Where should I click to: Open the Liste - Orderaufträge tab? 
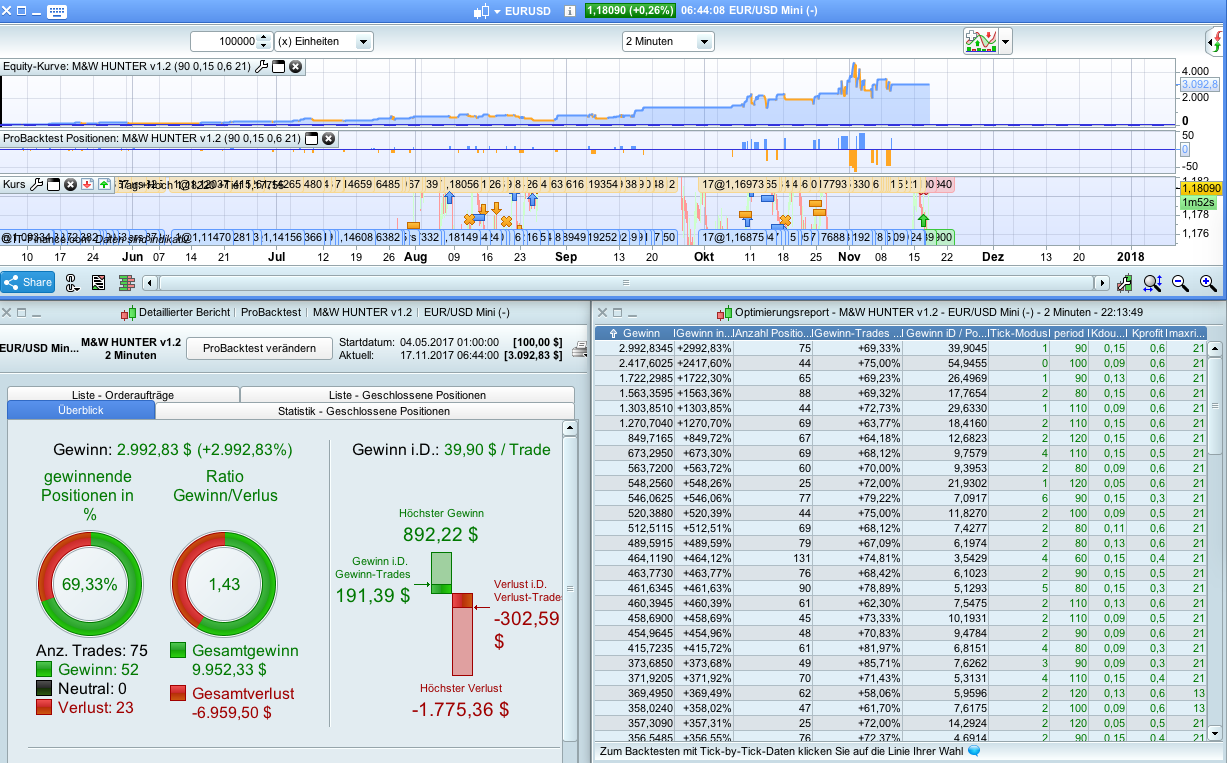coord(123,395)
